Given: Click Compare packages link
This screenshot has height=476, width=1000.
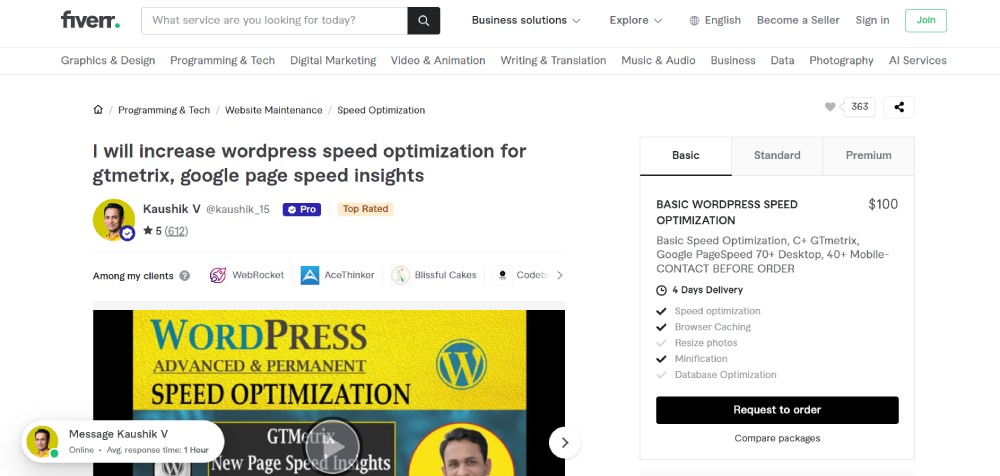Looking at the screenshot, I should point(777,438).
